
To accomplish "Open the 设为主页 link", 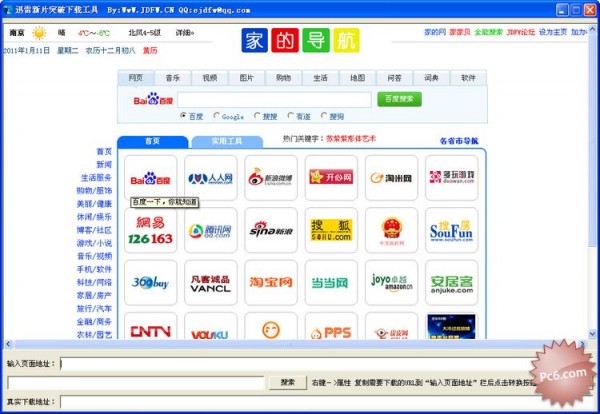I will coord(553,32).
